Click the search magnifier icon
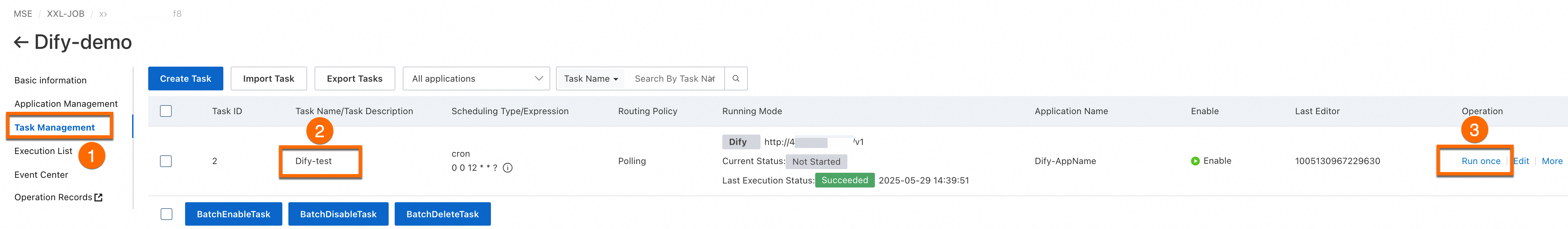Viewport: 1568px width, 229px height. pyautogui.click(x=736, y=78)
